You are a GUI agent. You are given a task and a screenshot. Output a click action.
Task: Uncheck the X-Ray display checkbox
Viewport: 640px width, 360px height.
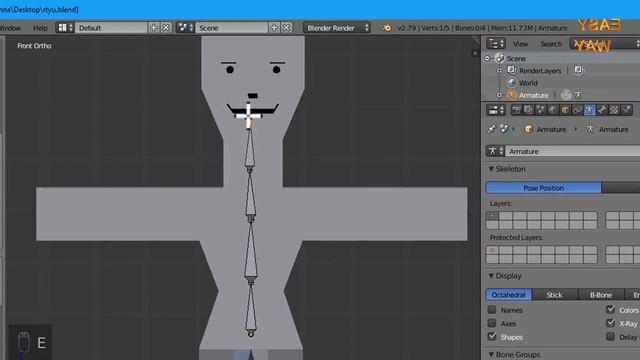click(611, 323)
